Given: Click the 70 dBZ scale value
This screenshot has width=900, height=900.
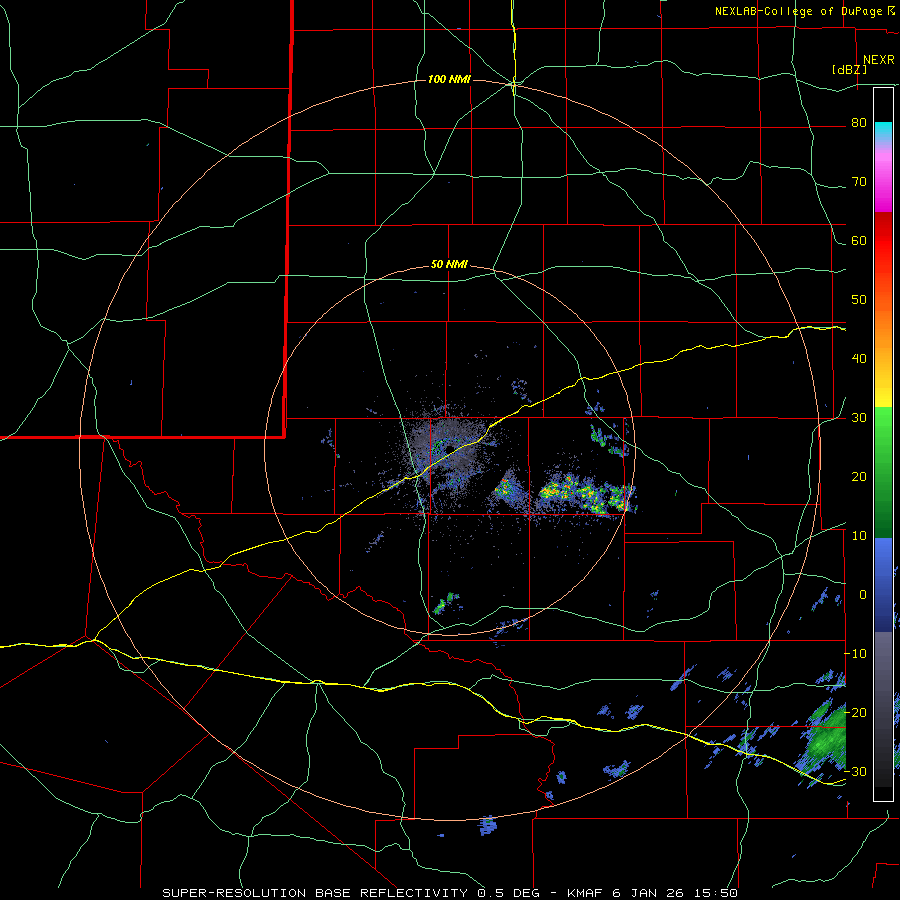Looking at the screenshot, I should tap(859, 182).
